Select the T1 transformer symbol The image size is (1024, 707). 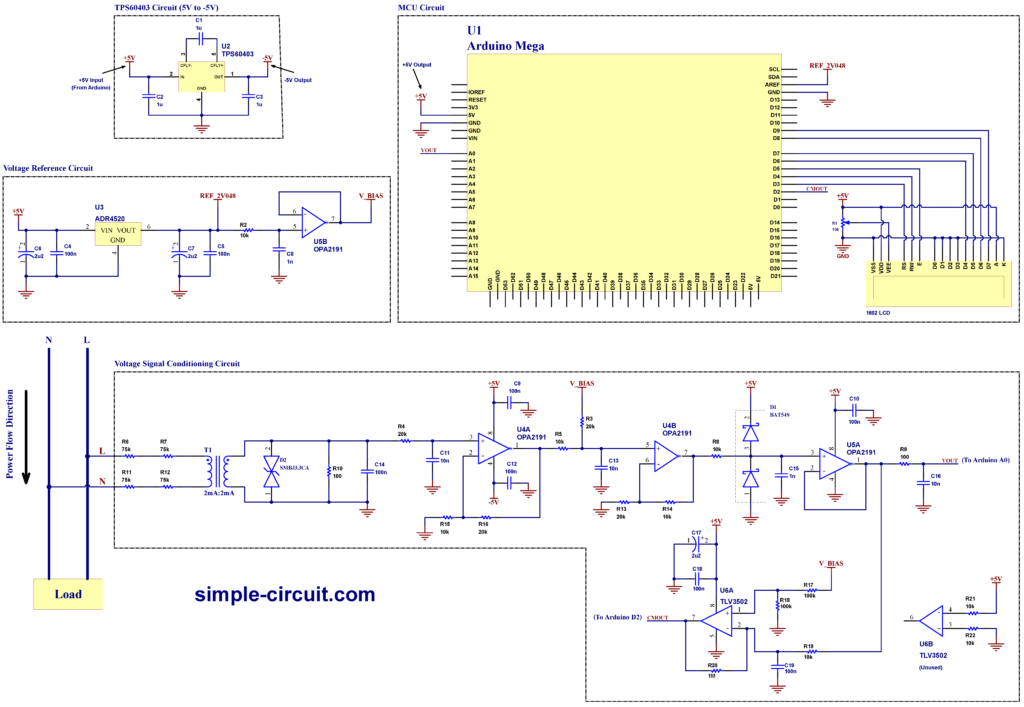[217, 471]
